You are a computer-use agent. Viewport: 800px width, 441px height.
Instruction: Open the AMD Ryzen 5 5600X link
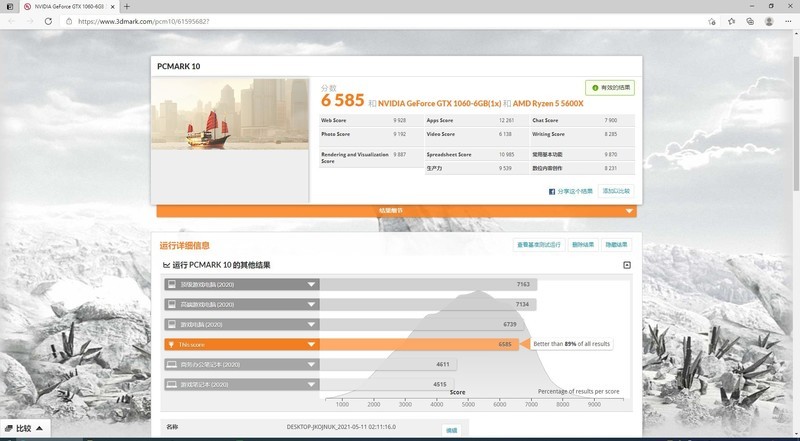point(548,104)
